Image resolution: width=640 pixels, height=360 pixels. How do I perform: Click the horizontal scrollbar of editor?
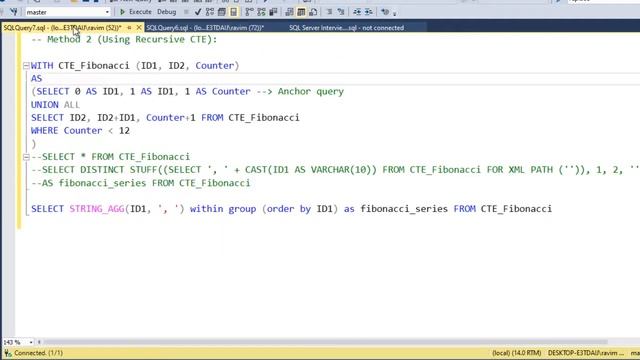pyautogui.click(x=325, y=342)
